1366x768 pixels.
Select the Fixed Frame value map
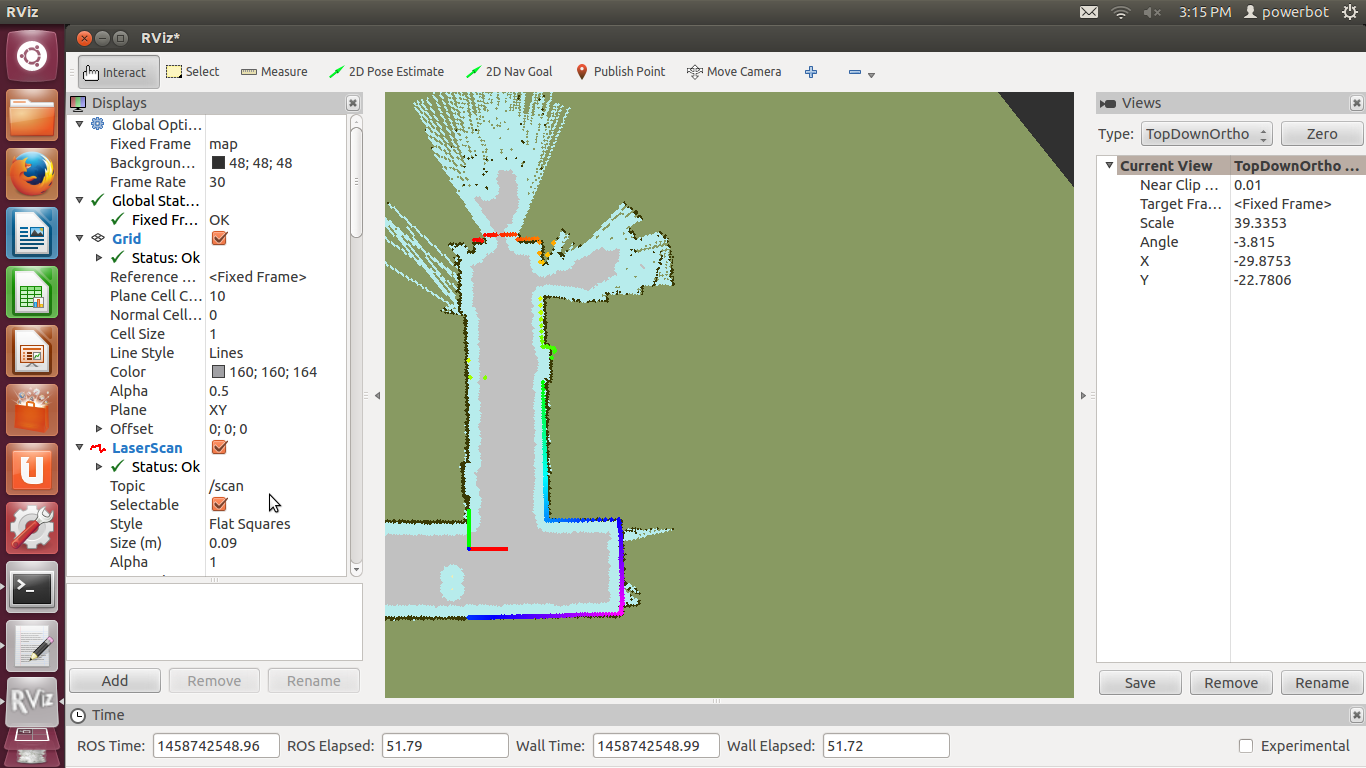tap(223, 143)
